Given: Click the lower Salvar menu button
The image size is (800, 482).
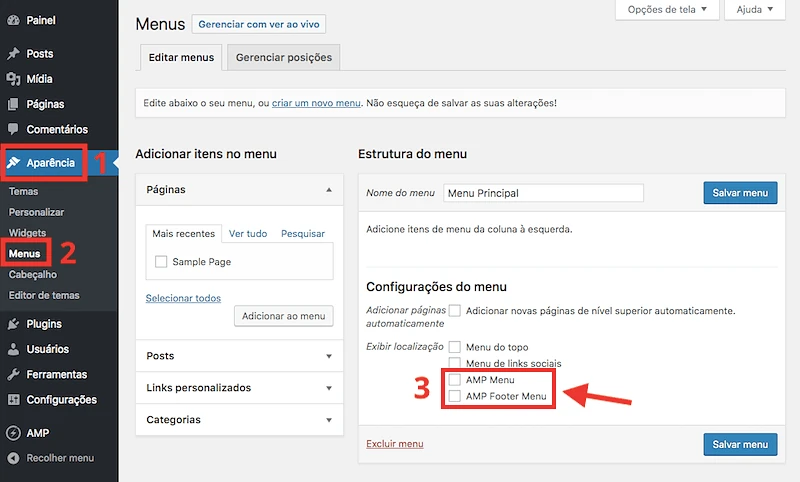Looking at the screenshot, I should pyautogui.click(x=740, y=445).
